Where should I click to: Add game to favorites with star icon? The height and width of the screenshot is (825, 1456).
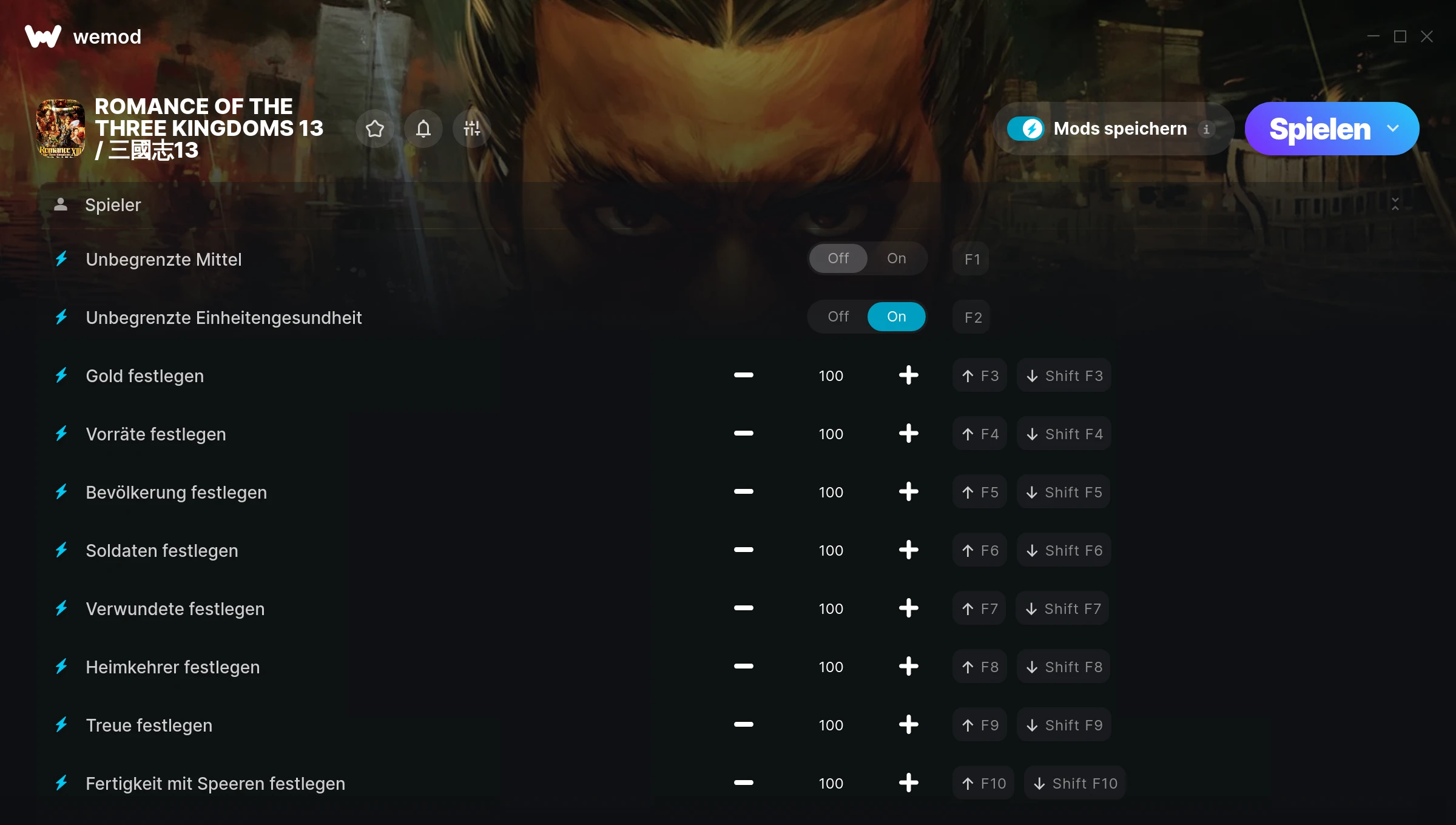[375, 129]
